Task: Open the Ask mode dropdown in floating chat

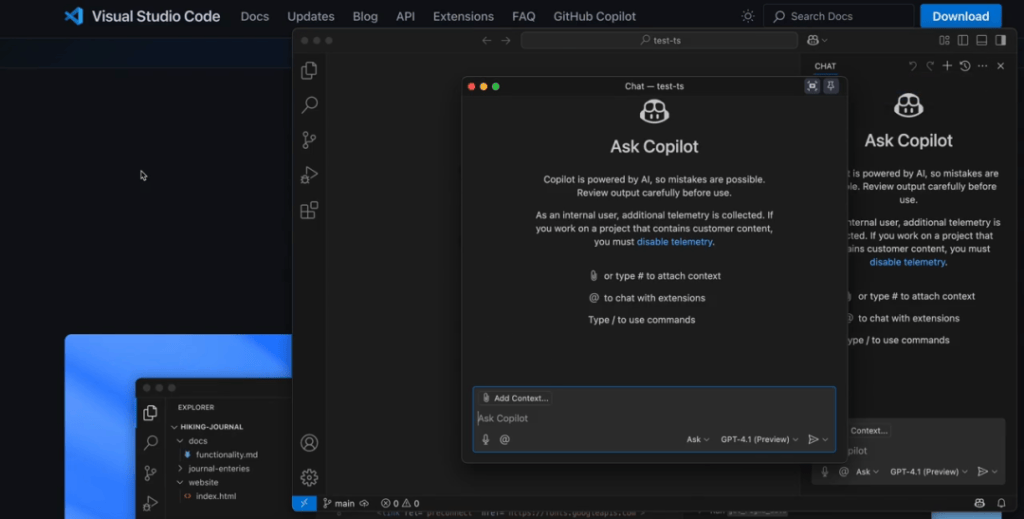Action: tap(697, 439)
